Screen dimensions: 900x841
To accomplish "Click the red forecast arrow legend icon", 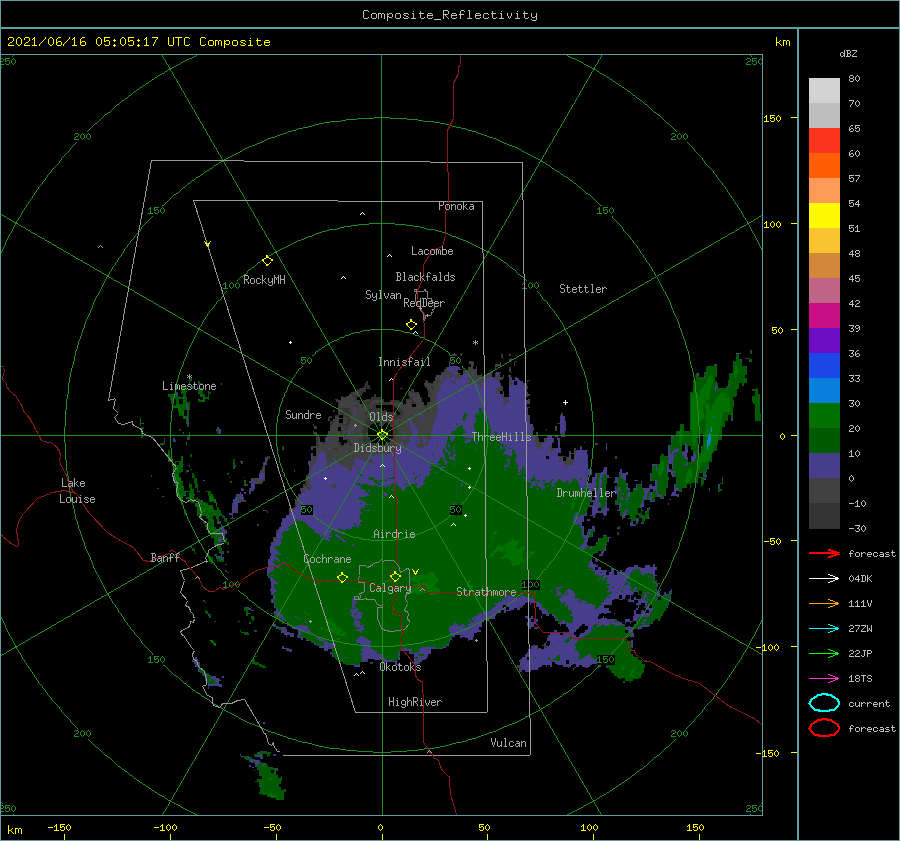I will click(x=824, y=553).
